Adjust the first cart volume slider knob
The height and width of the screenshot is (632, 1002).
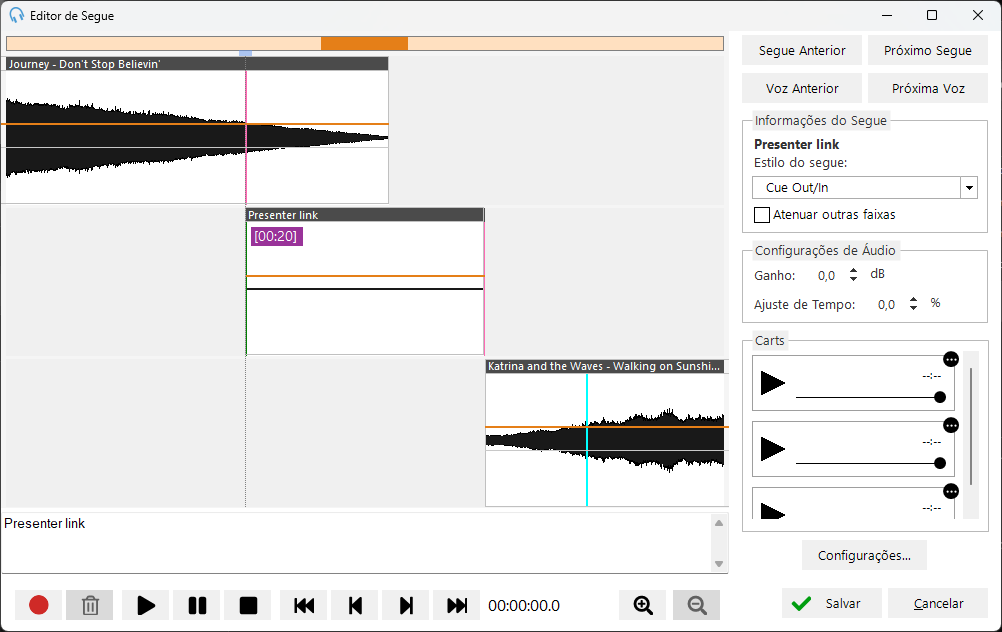tap(940, 397)
